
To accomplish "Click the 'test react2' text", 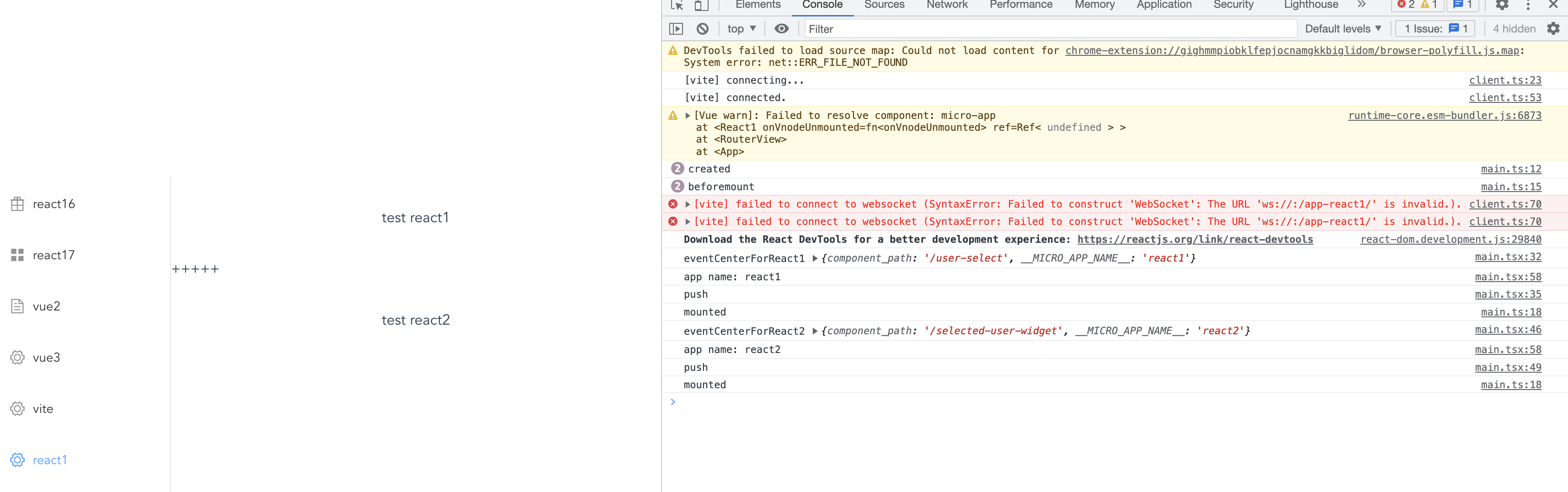I will 416,320.
